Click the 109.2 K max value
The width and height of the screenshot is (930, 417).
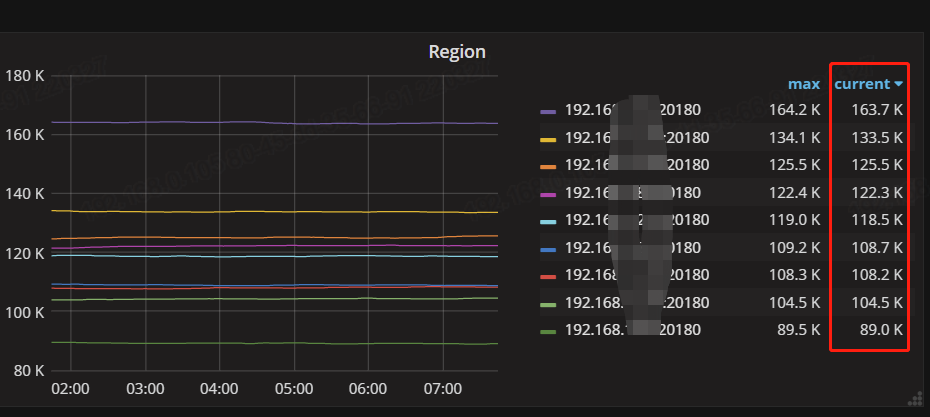[x=795, y=247]
